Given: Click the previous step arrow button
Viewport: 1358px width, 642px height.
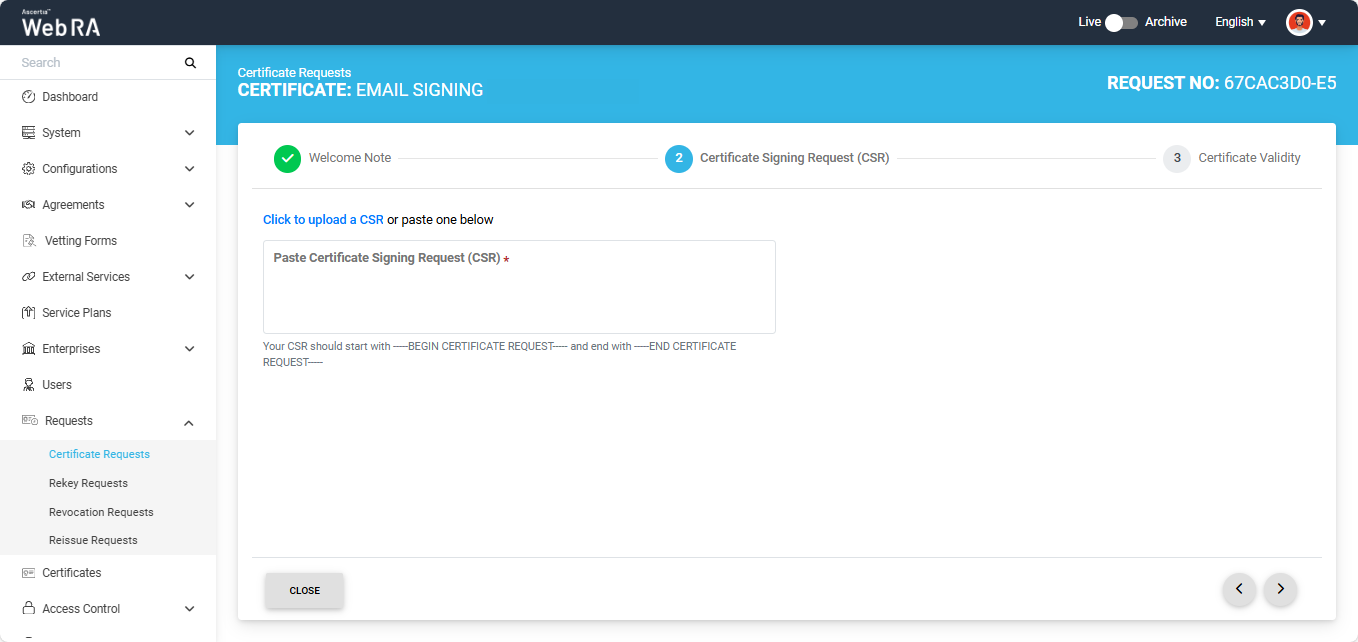Looking at the screenshot, I should [1239, 590].
